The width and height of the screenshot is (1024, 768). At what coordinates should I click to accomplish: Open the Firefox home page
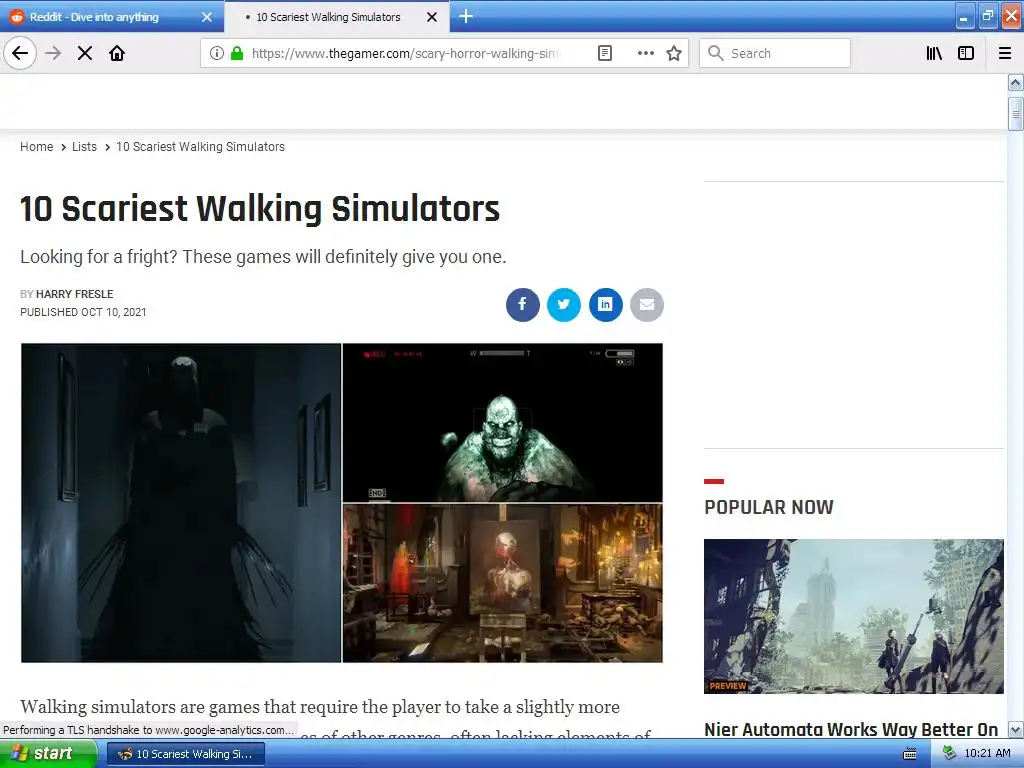coord(117,53)
